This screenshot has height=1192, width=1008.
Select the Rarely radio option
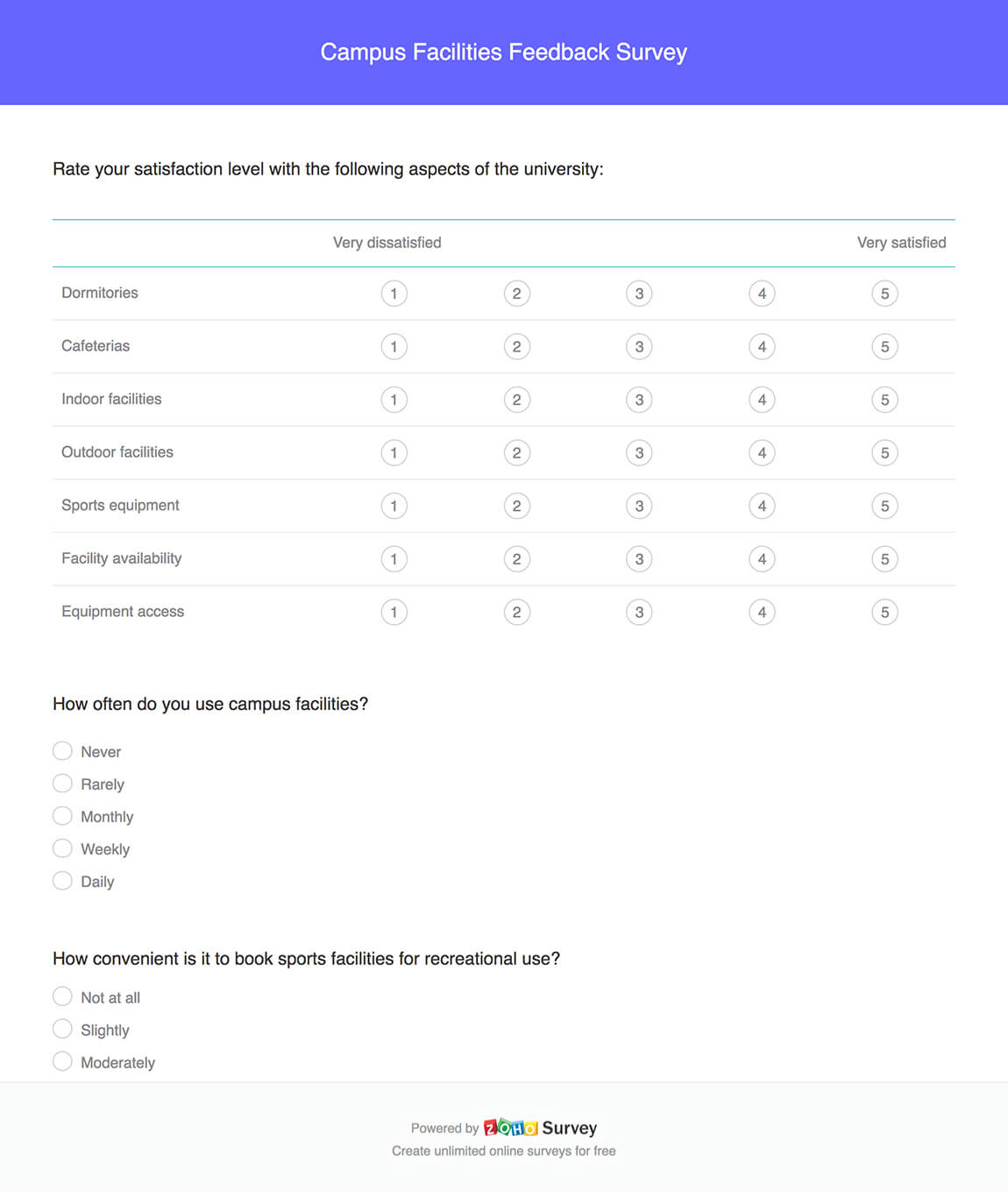[62, 784]
